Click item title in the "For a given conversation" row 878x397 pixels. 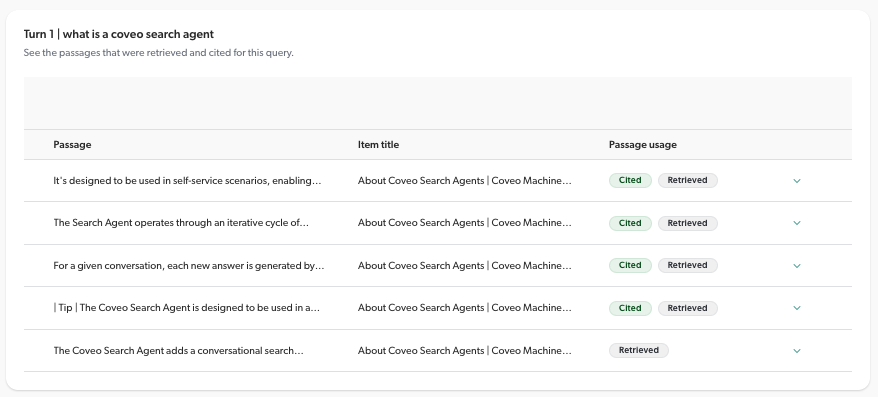click(465, 266)
